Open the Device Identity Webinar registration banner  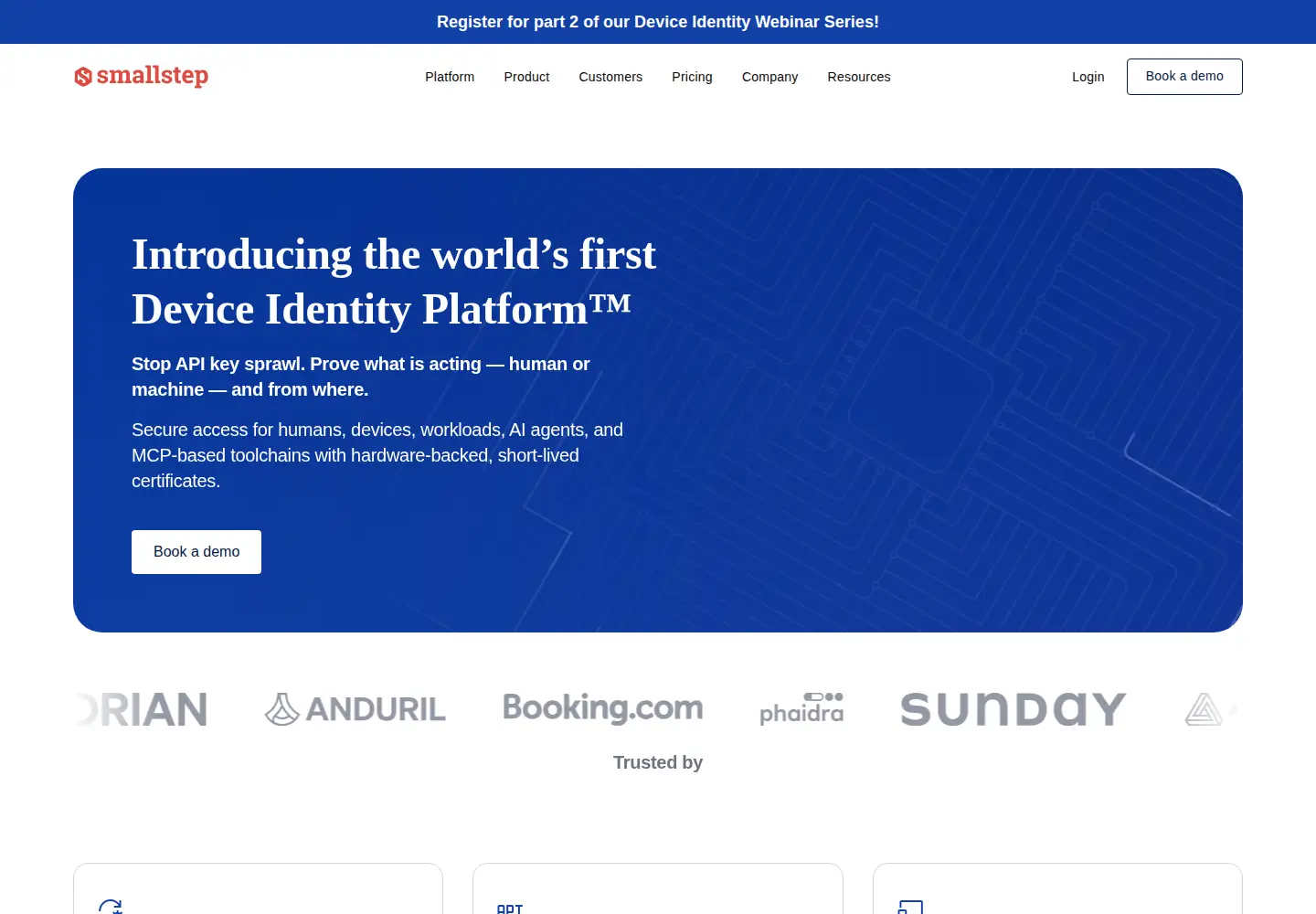(x=658, y=22)
